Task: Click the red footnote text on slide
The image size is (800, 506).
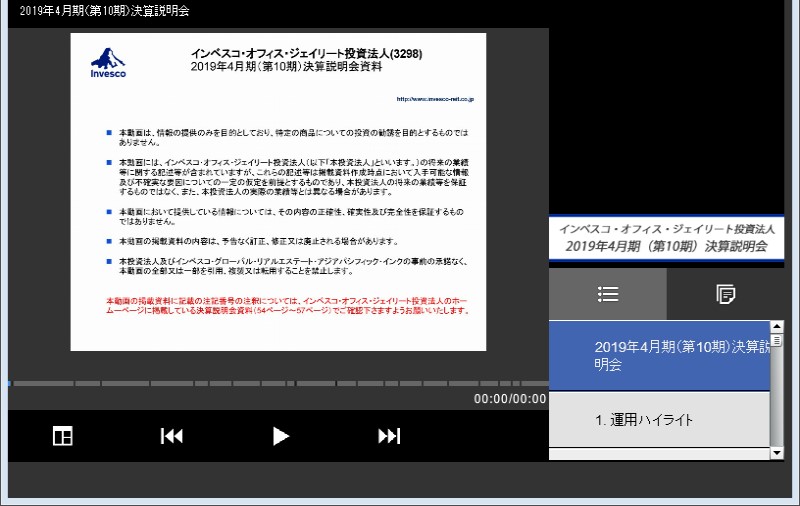Action: 288,306
